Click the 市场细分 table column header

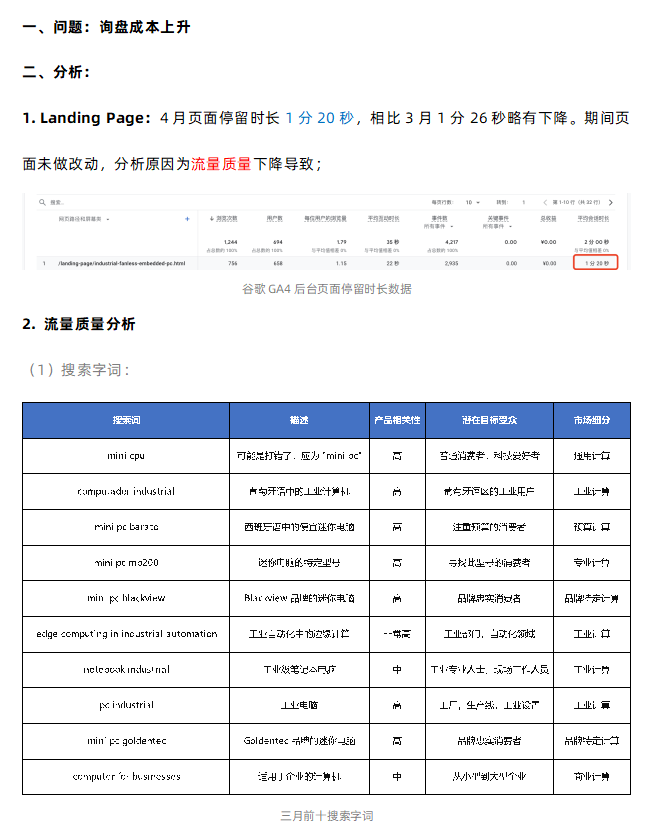point(591,420)
